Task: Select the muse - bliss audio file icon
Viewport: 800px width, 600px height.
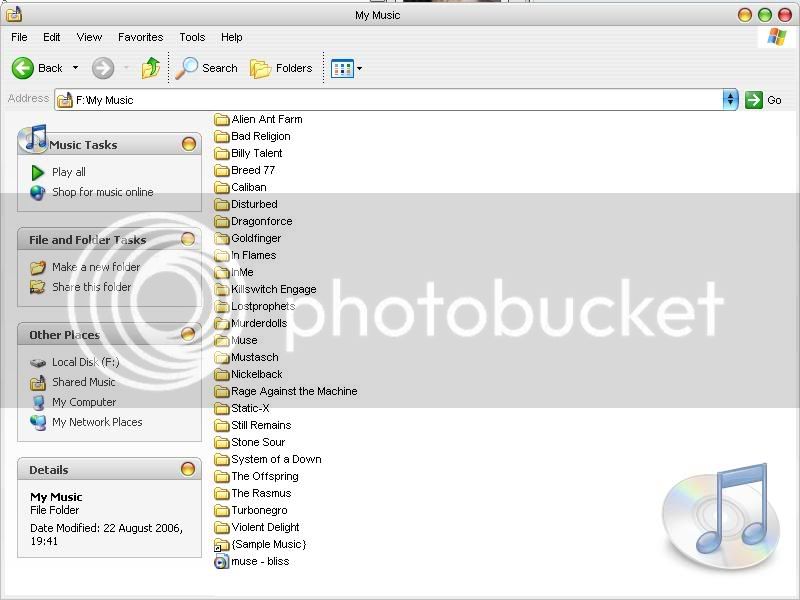Action: 221,562
